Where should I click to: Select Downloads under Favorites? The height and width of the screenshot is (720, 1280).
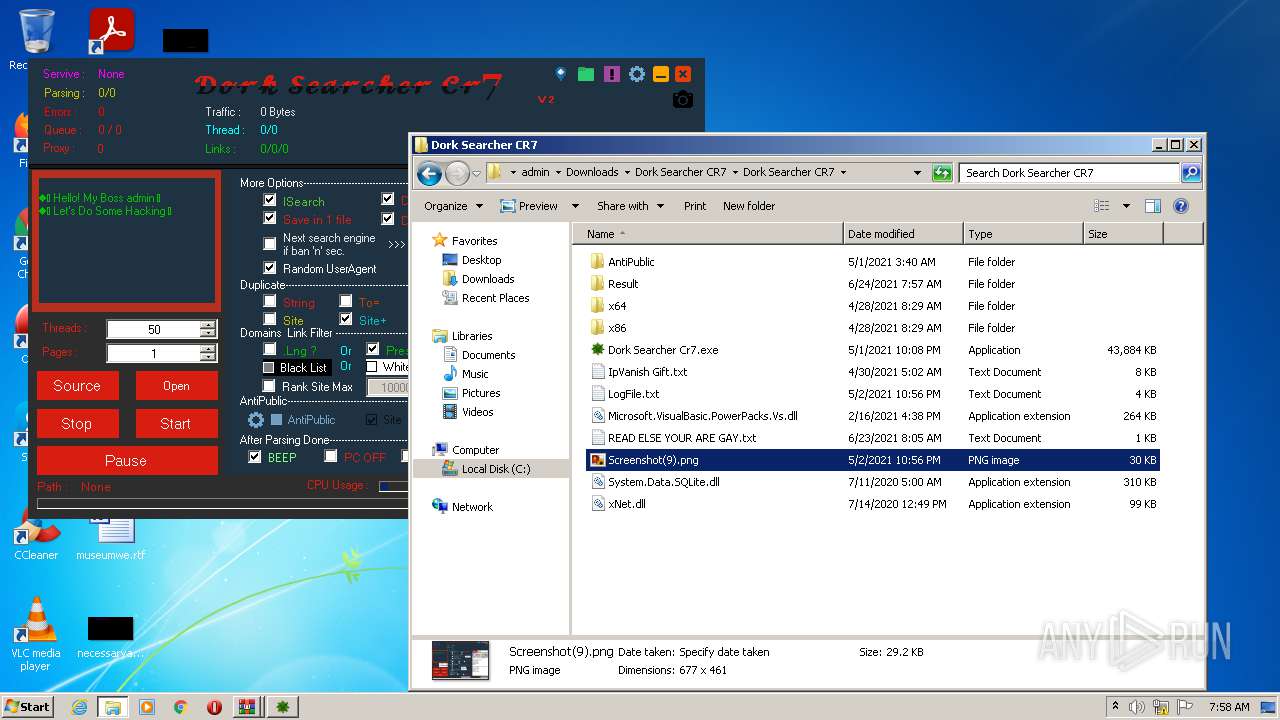(487, 279)
